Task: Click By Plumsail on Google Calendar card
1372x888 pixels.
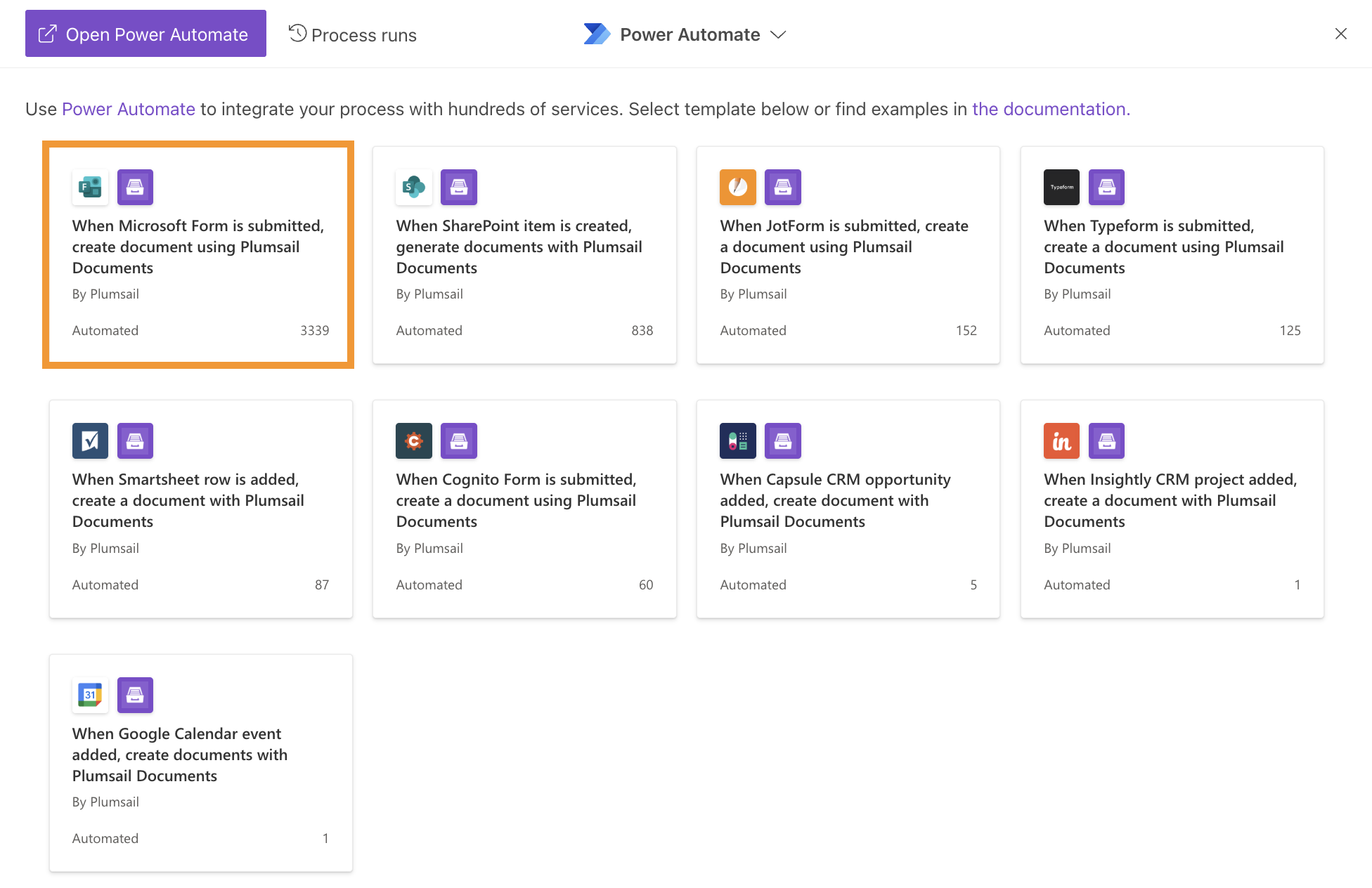Action: pos(105,802)
